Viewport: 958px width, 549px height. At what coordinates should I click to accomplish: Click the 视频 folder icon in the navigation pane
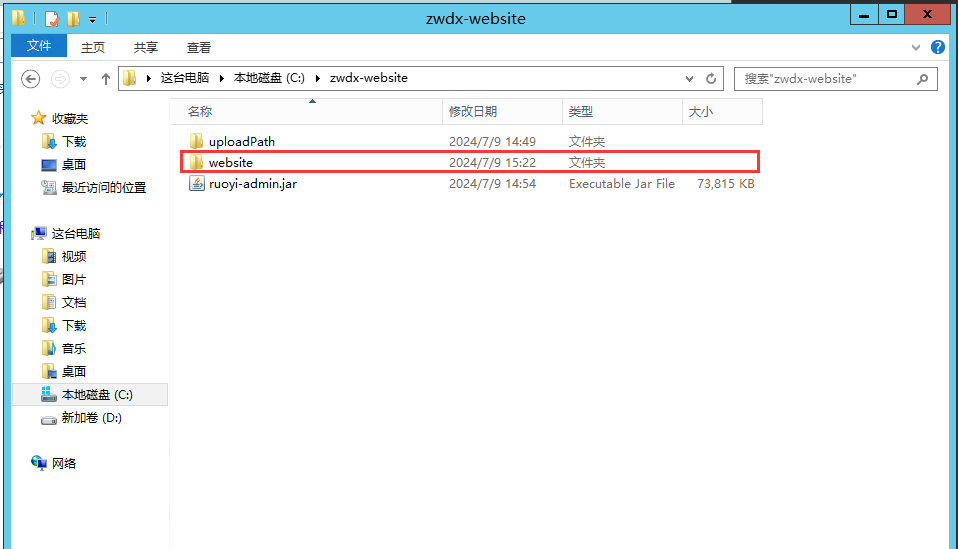[x=49, y=256]
